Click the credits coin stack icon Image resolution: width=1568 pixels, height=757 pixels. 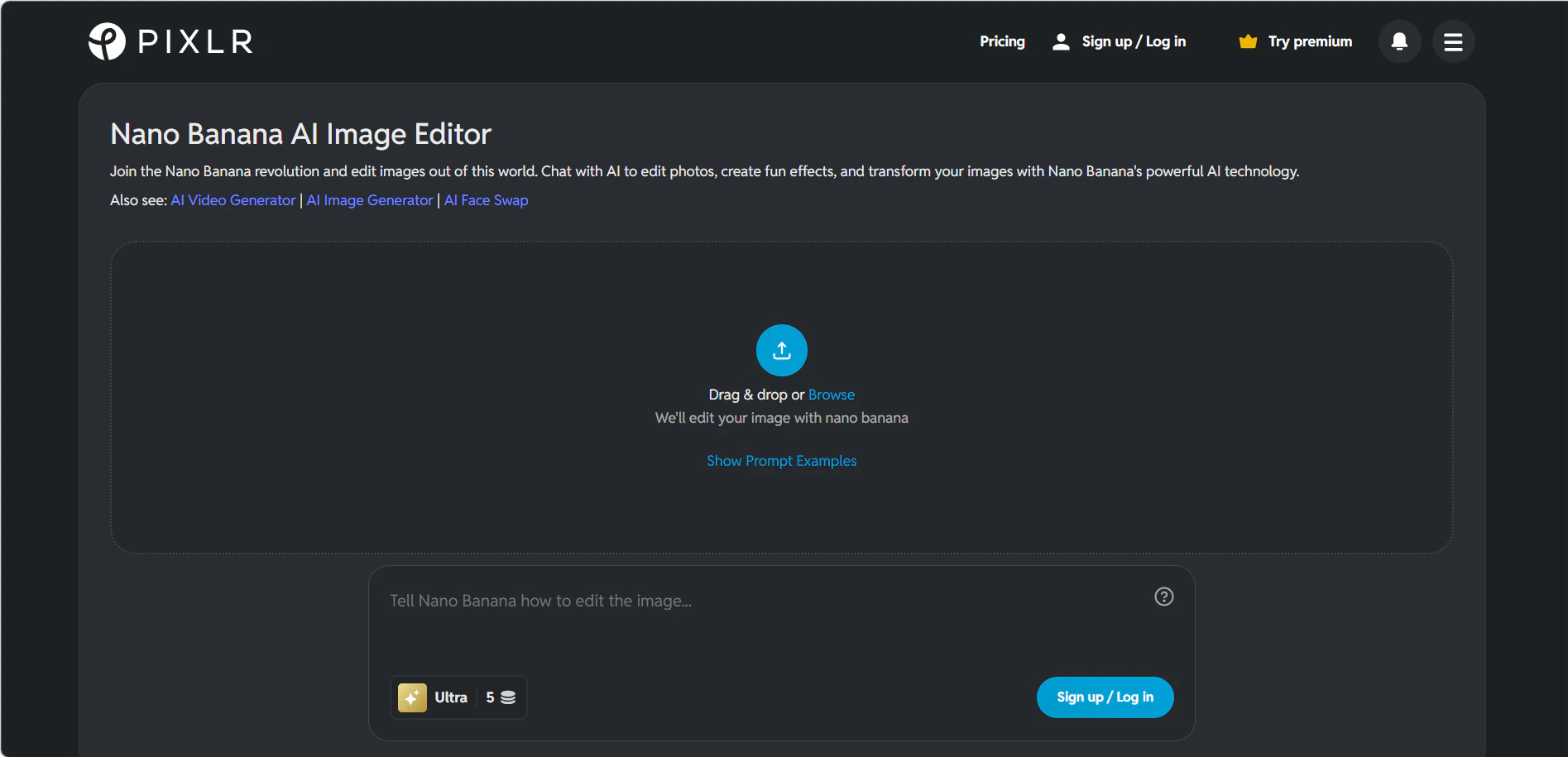click(x=508, y=697)
